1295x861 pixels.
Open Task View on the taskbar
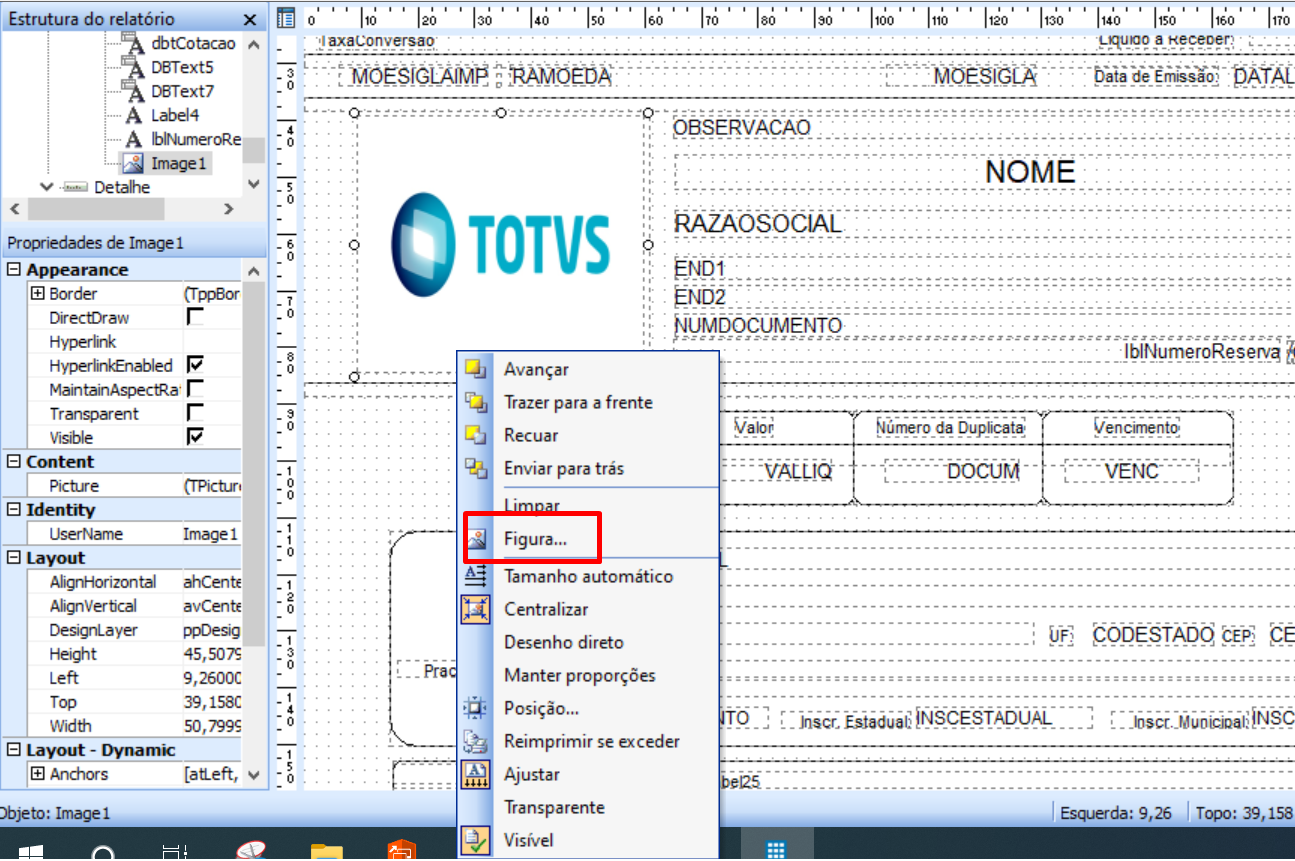(x=175, y=852)
